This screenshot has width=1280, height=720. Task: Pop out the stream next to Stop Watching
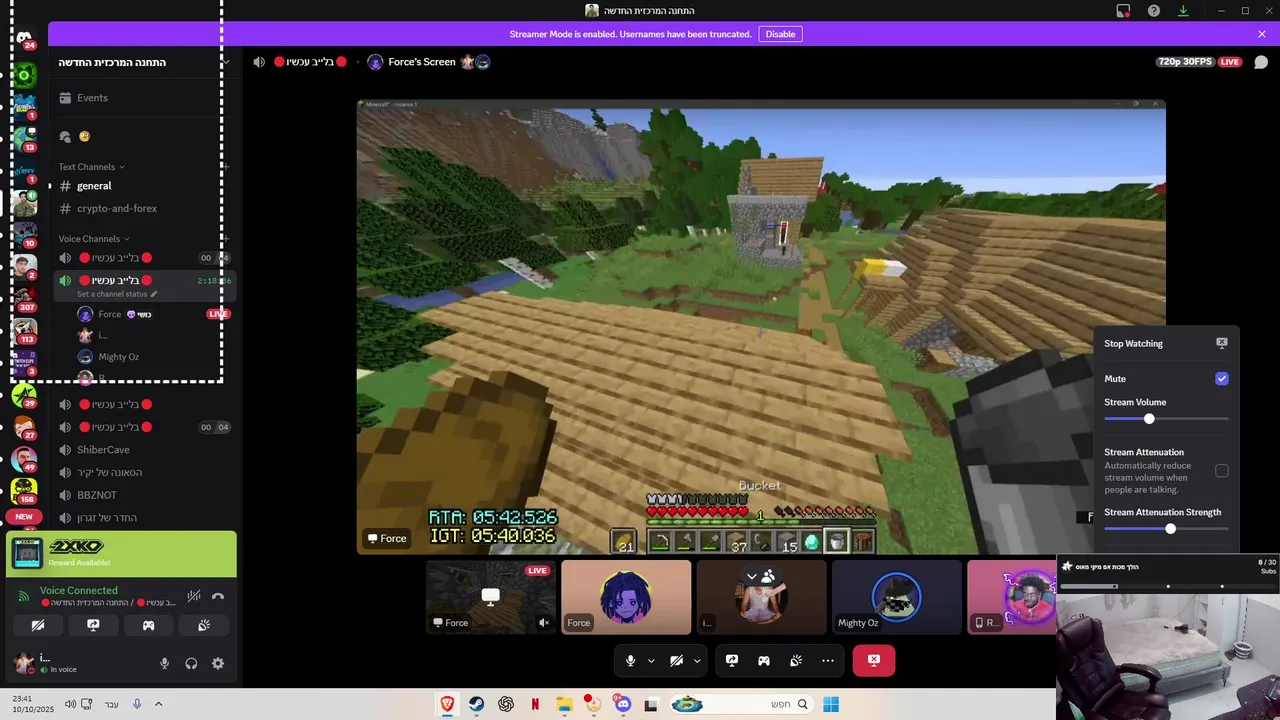click(1222, 343)
